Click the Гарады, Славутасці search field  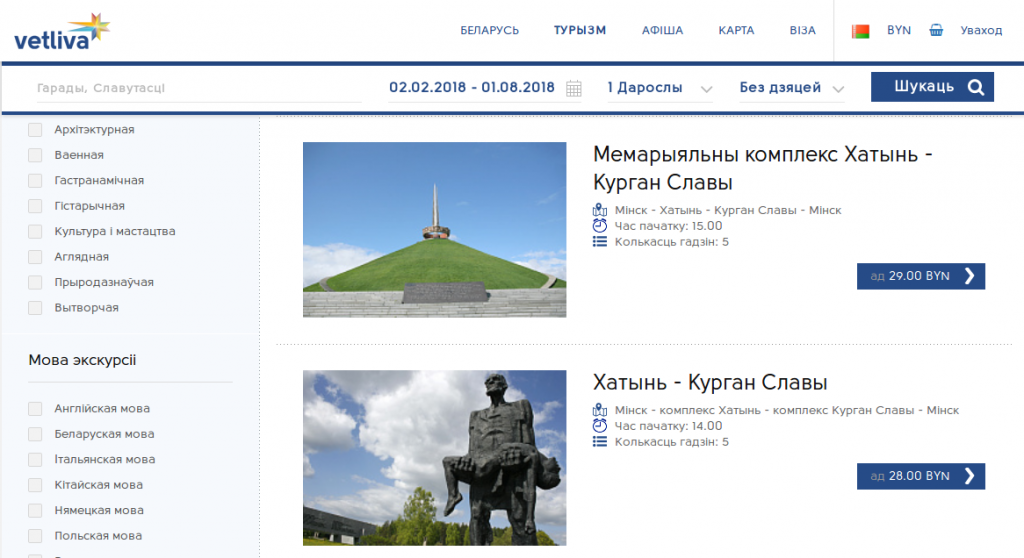click(199, 88)
